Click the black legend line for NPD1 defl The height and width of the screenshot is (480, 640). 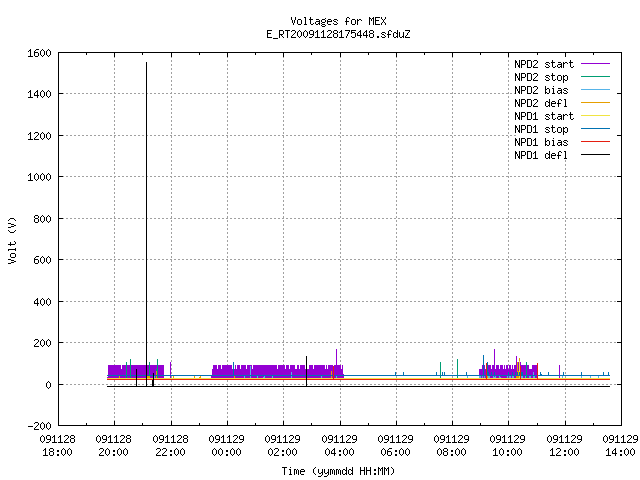click(596, 155)
